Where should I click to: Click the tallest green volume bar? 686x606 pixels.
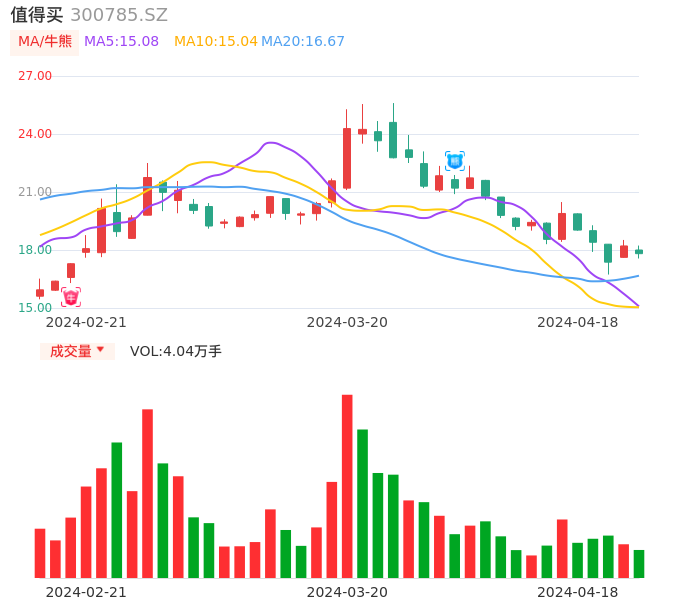[362, 503]
